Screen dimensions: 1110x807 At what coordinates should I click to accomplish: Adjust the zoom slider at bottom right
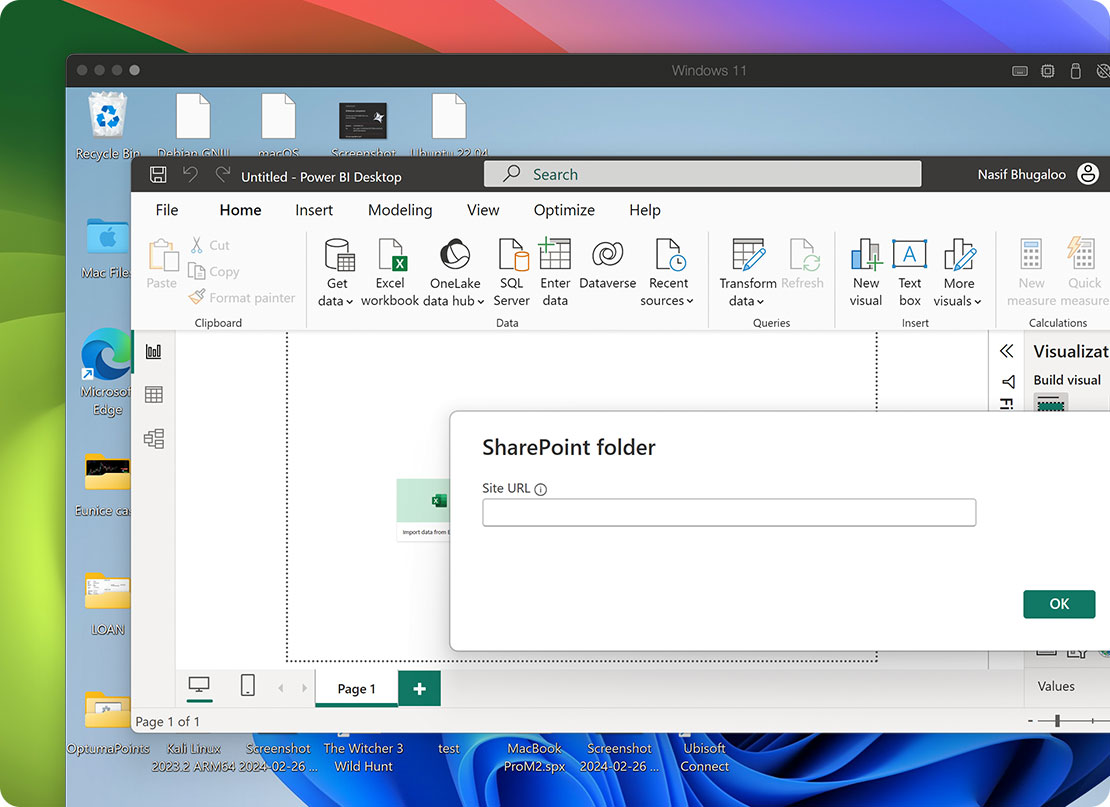click(x=1057, y=718)
